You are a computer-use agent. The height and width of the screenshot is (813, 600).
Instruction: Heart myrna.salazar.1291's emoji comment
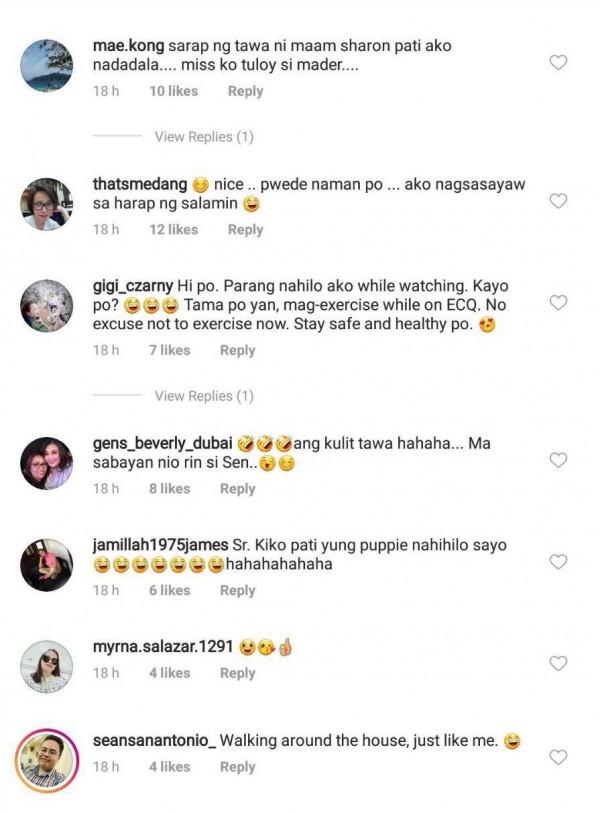(x=559, y=663)
